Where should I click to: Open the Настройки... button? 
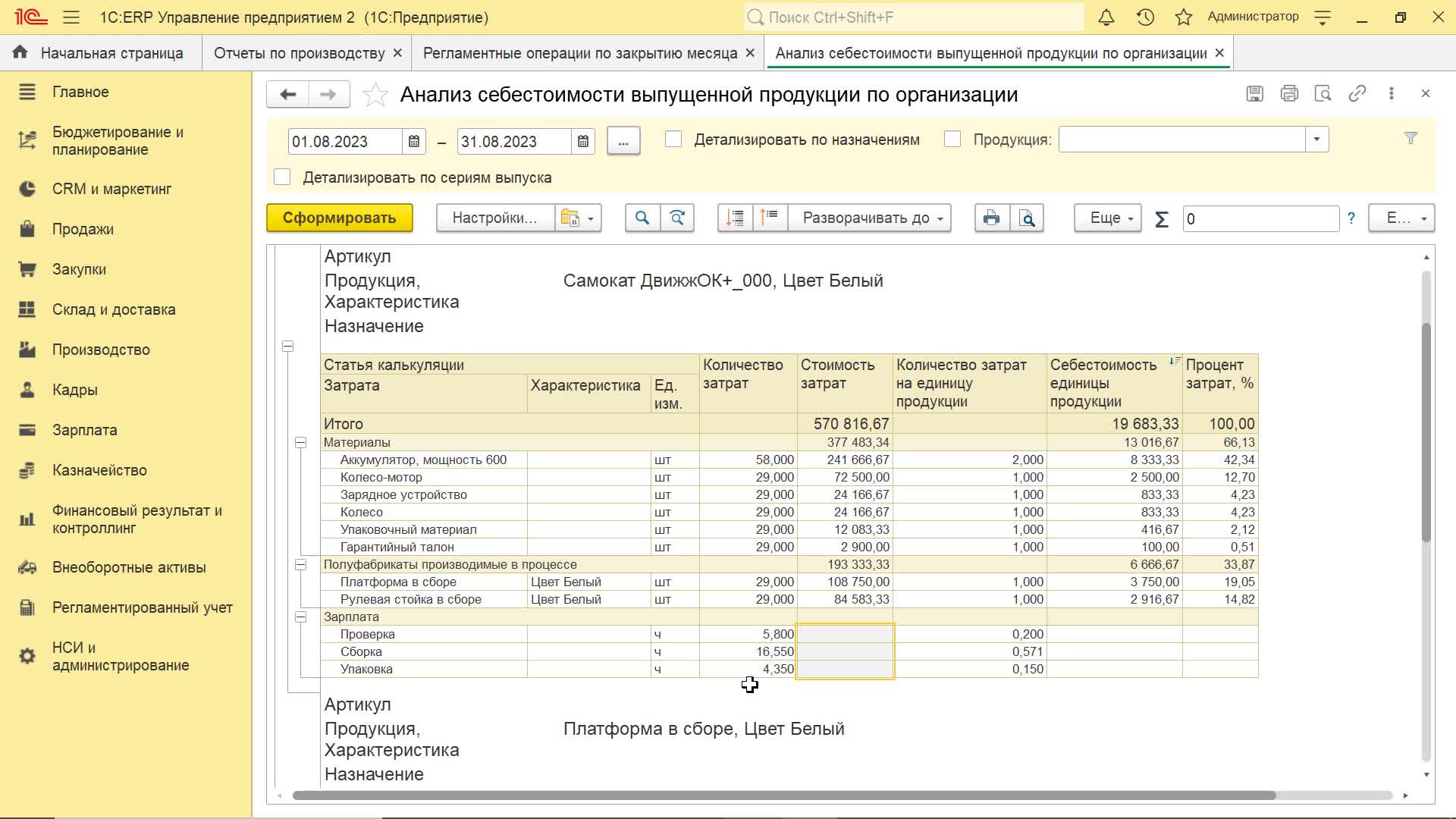tap(495, 218)
